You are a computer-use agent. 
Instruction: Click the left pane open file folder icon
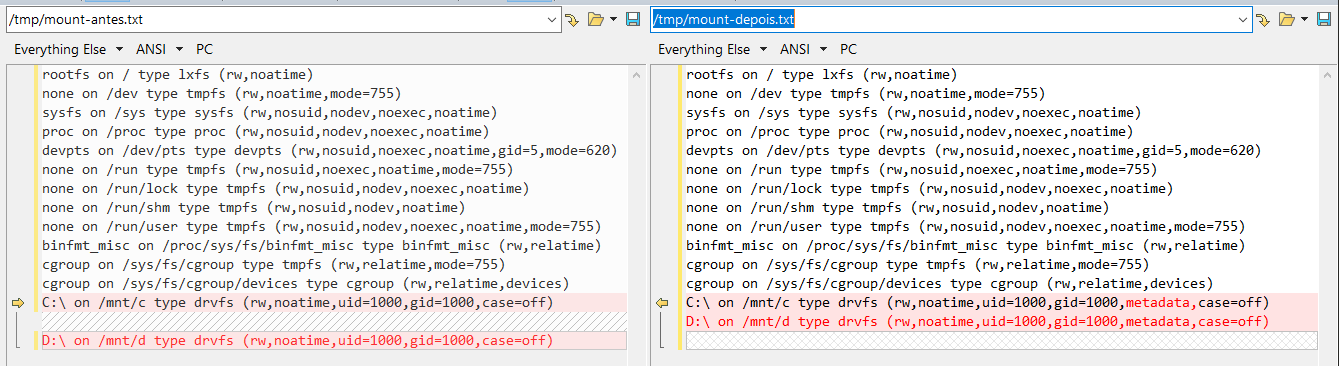[x=597, y=19]
